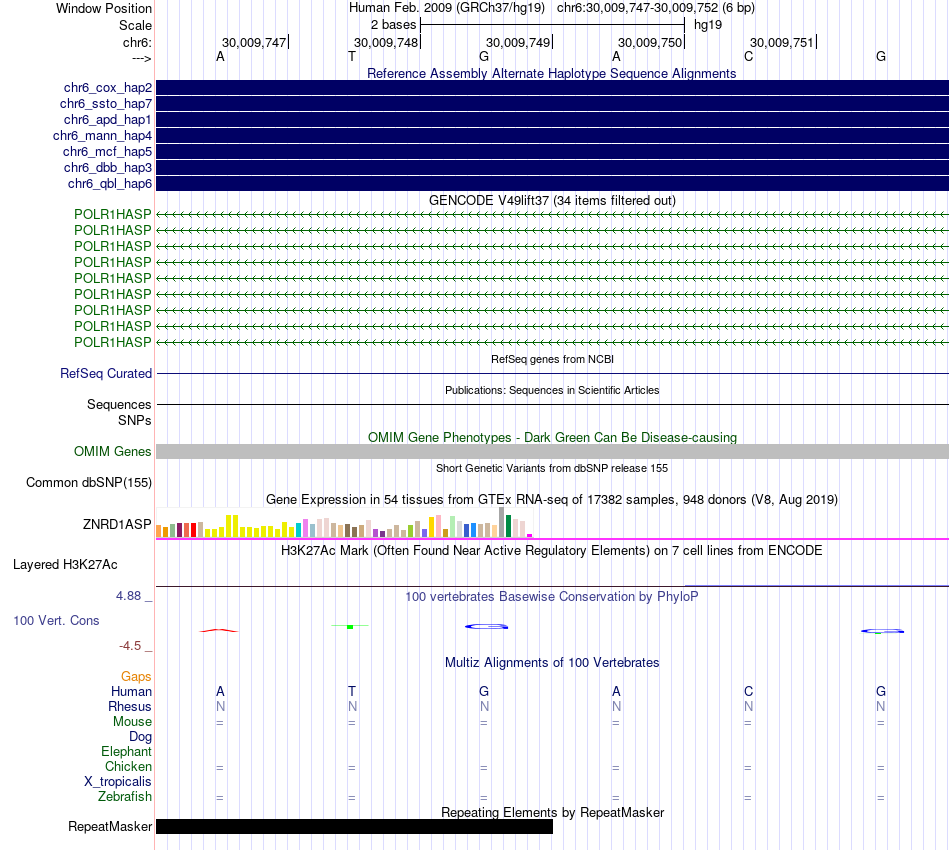
Task: Click the Mouse species label
Action: click(x=133, y=722)
